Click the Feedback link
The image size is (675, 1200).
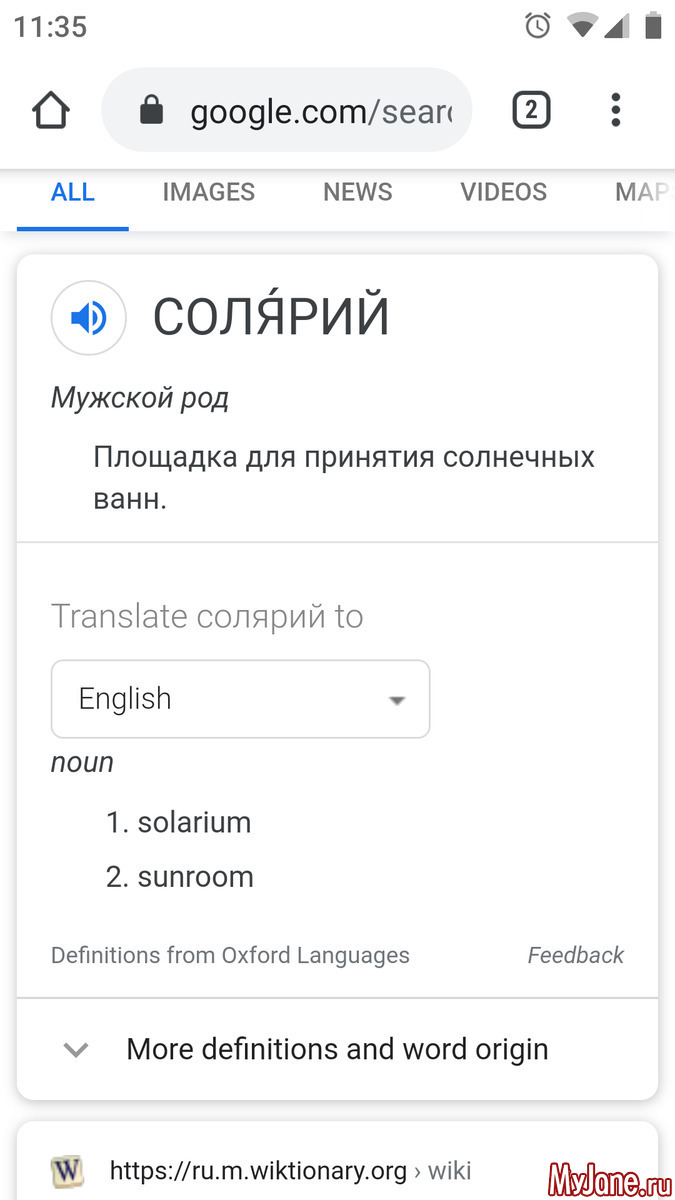click(575, 955)
